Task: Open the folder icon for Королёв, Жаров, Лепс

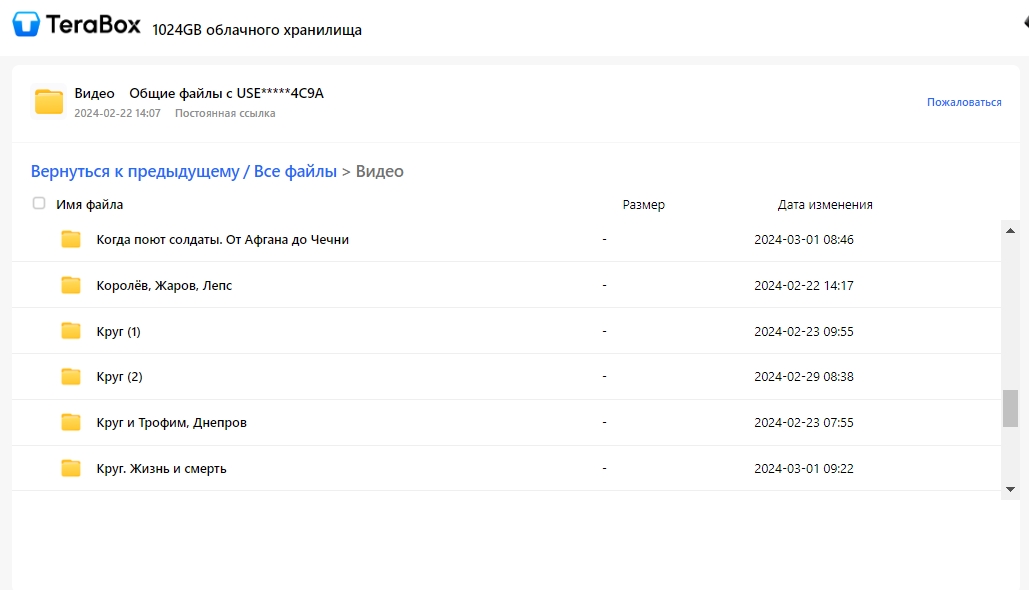Action: pos(71,285)
